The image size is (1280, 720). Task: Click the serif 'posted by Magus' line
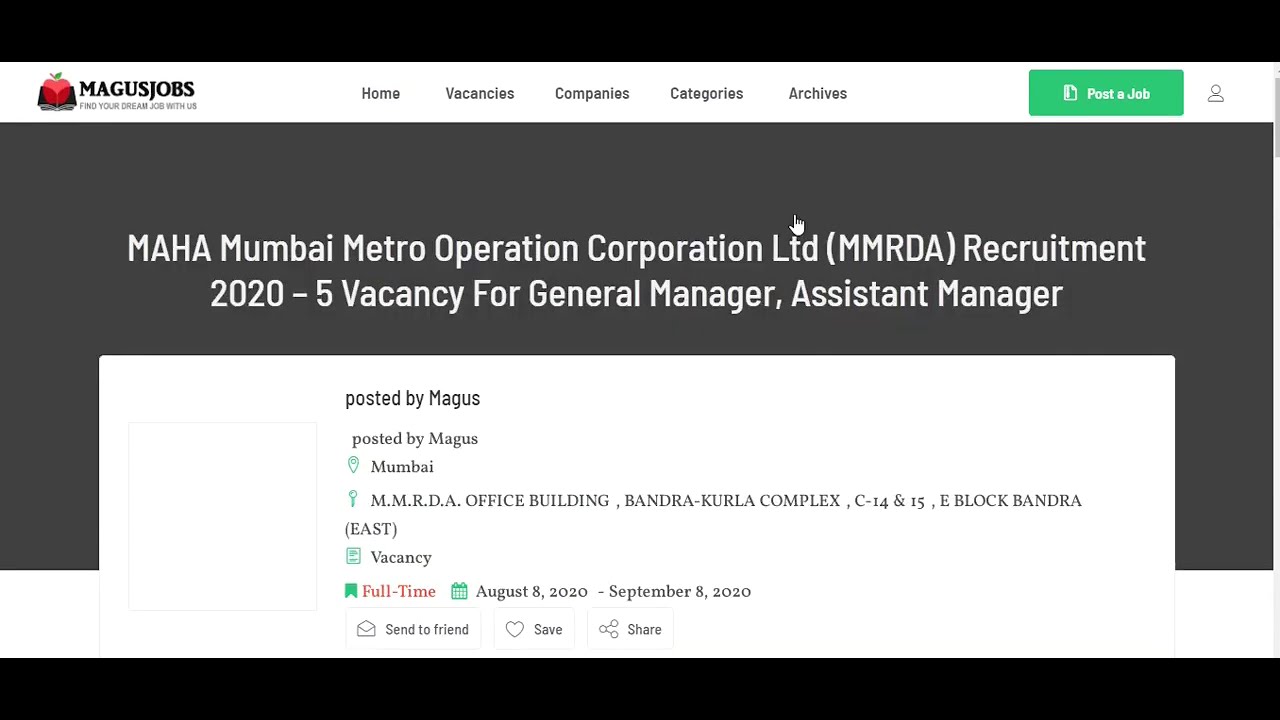pos(415,439)
